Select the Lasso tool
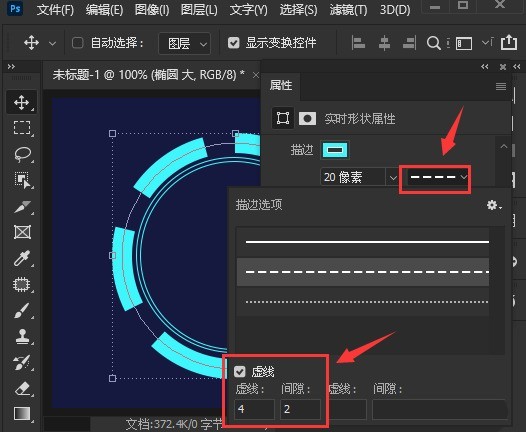The width and height of the screenshot is (526, 432). (x=22, y=154)
